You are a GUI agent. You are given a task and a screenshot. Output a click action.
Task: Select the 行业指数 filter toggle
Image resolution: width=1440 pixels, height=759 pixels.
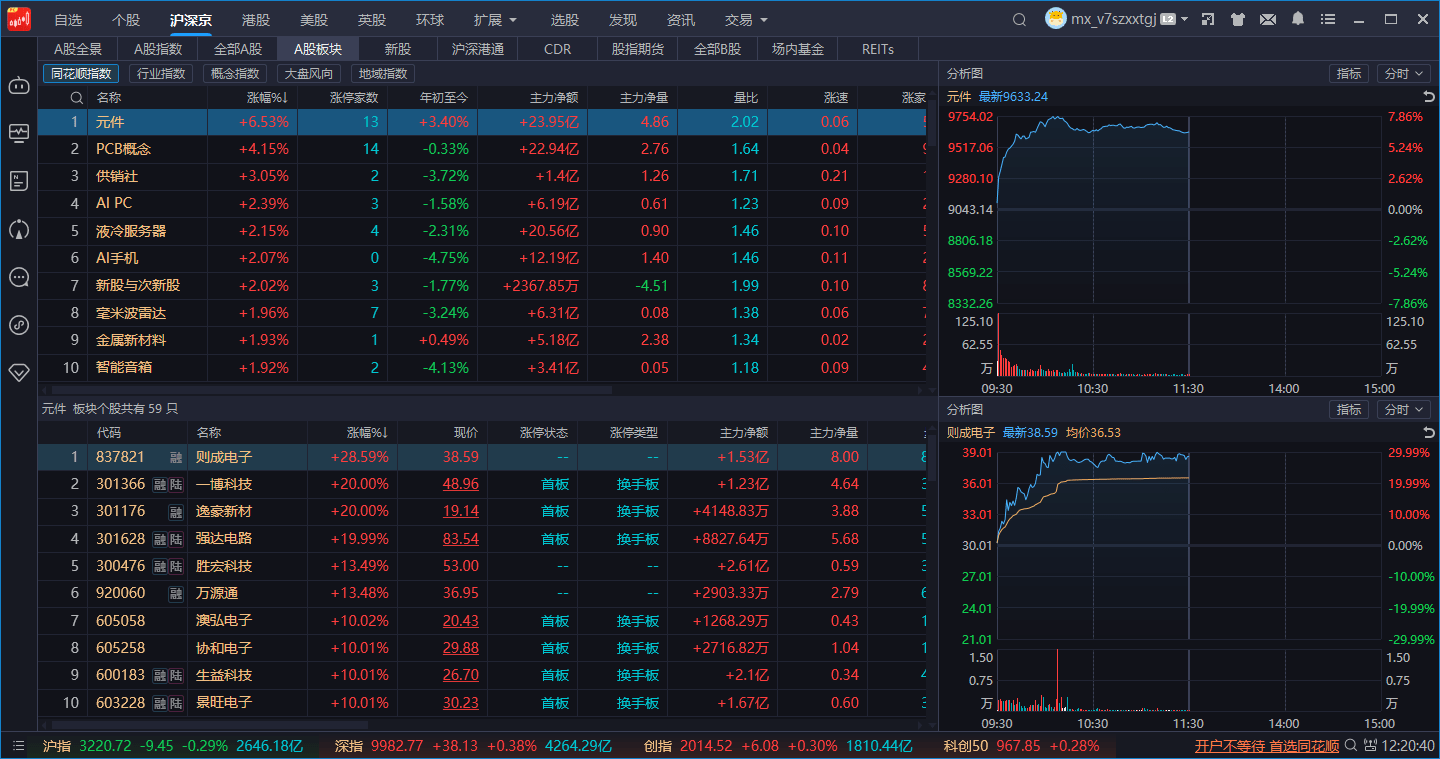point(161,73)
